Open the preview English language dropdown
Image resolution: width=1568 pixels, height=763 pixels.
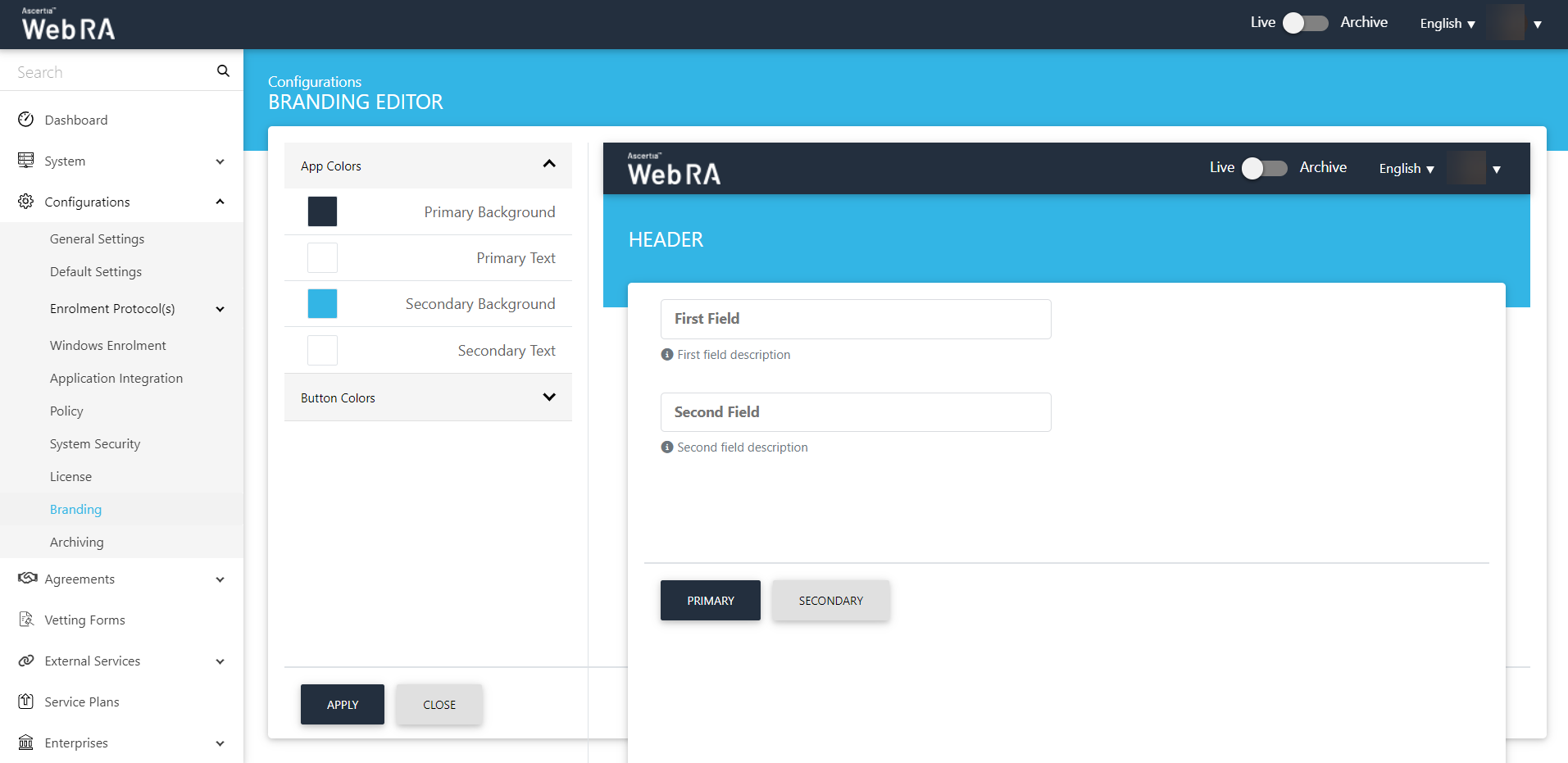(1407, 169)
